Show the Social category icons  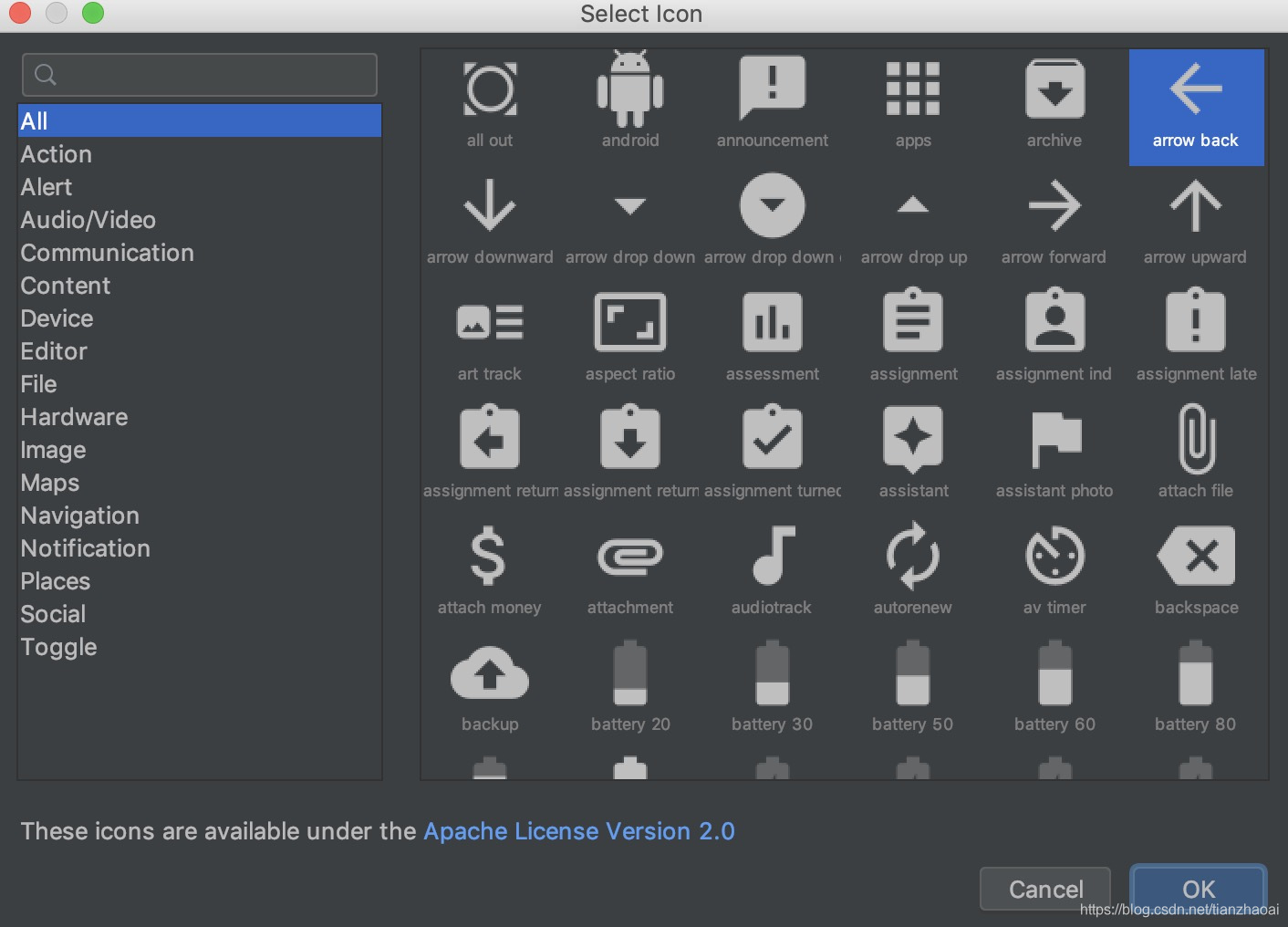pyautogui.click(x=199, y=614)
